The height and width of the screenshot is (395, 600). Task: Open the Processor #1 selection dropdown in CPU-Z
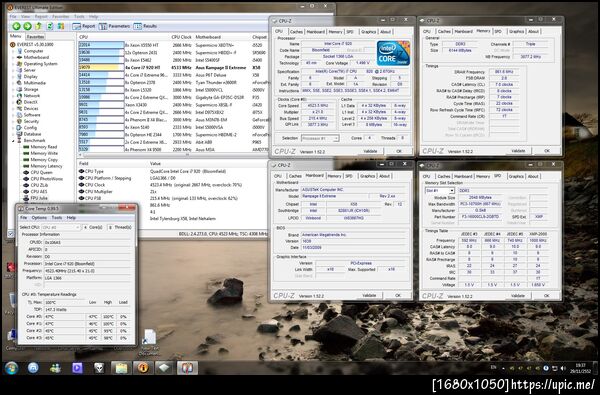click(320, 138)
